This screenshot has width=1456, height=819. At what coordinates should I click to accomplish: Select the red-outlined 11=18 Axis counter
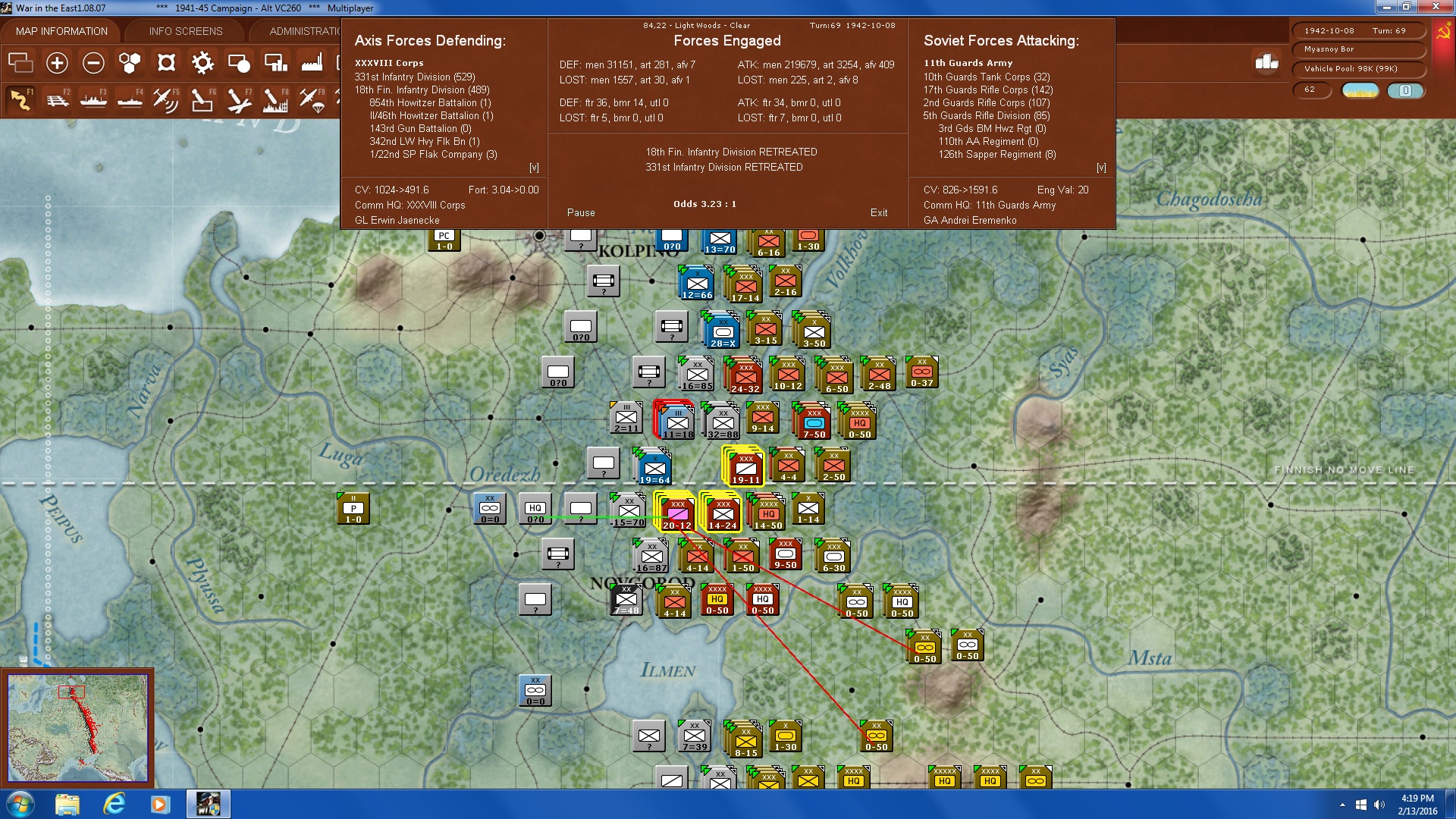[x=676, y=421]
